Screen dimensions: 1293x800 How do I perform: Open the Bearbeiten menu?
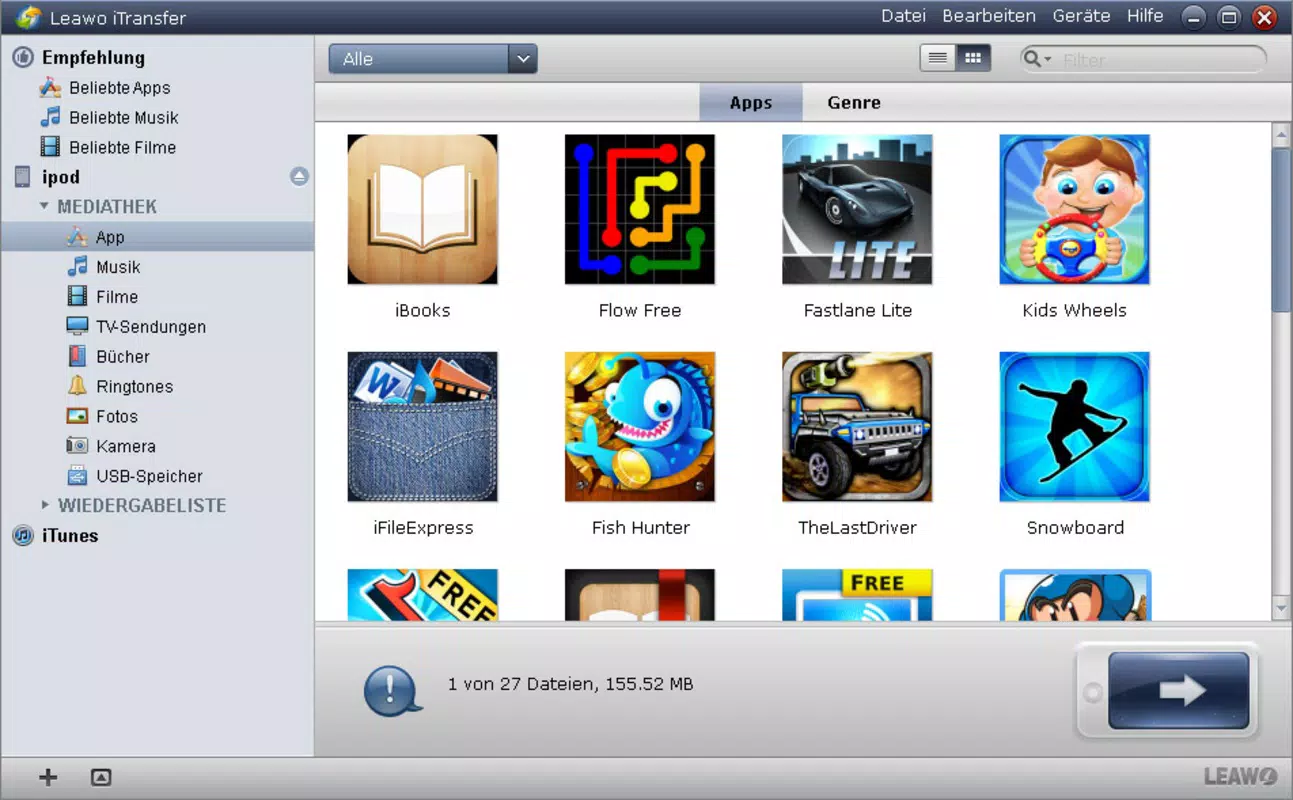click(989, 16)
